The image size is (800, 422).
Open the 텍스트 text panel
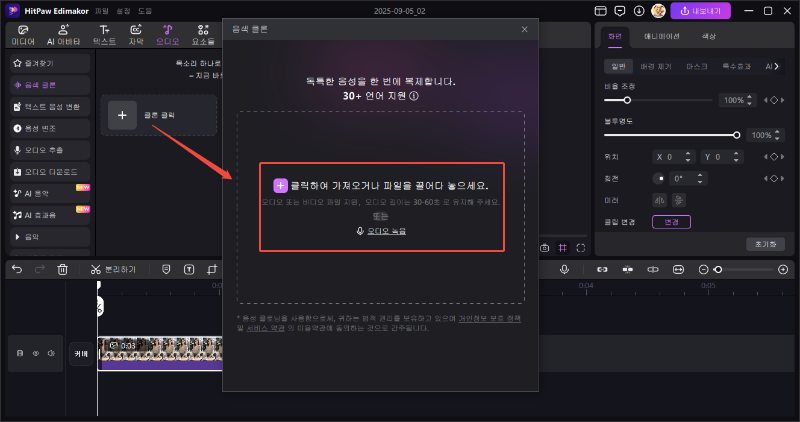(x=104, y=35)
